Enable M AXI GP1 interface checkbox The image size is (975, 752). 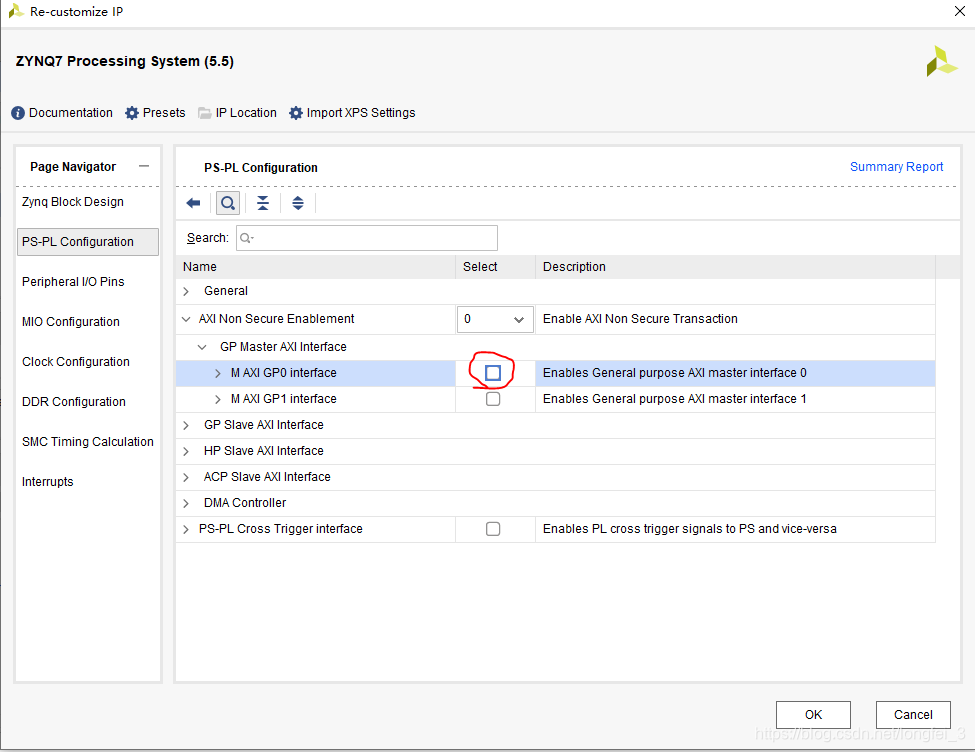492,399
